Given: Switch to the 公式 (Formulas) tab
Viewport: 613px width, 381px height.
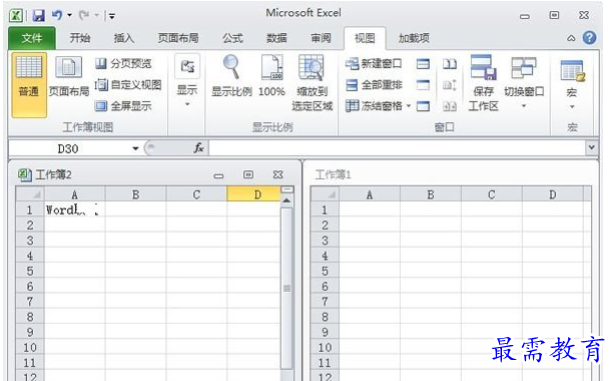Looking at the screenshot, I should pos(233,38).
